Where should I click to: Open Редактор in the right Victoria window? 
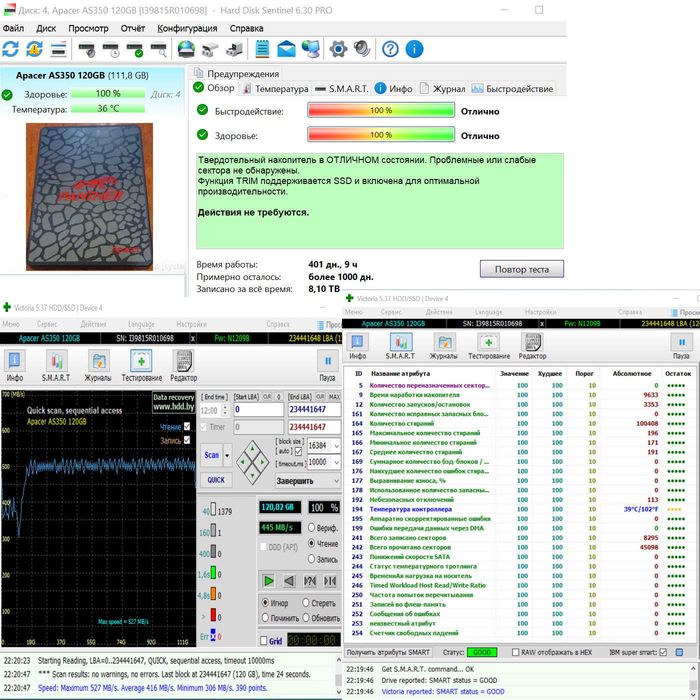[532, 346]
